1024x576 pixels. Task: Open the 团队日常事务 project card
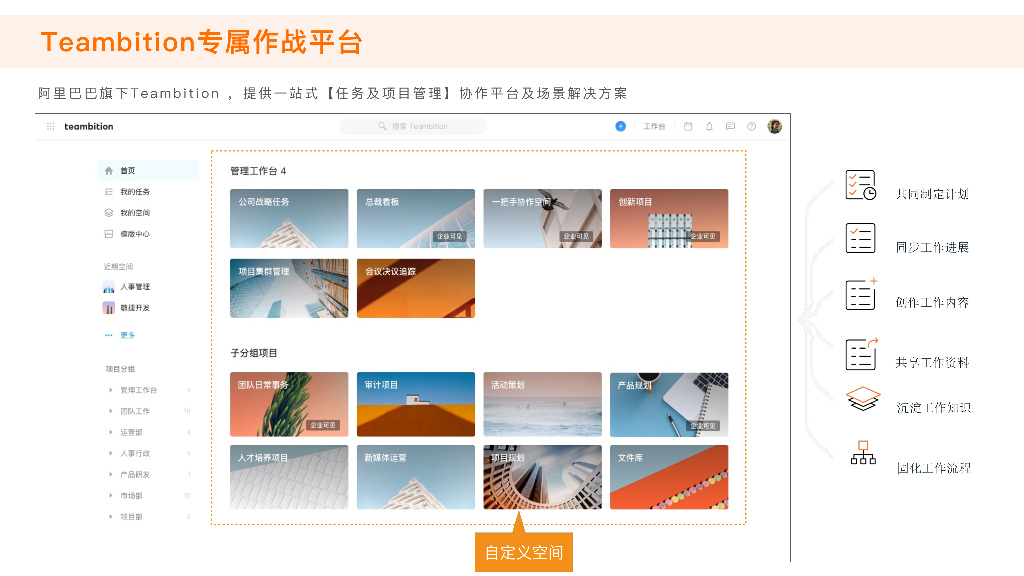coord(289,404)
